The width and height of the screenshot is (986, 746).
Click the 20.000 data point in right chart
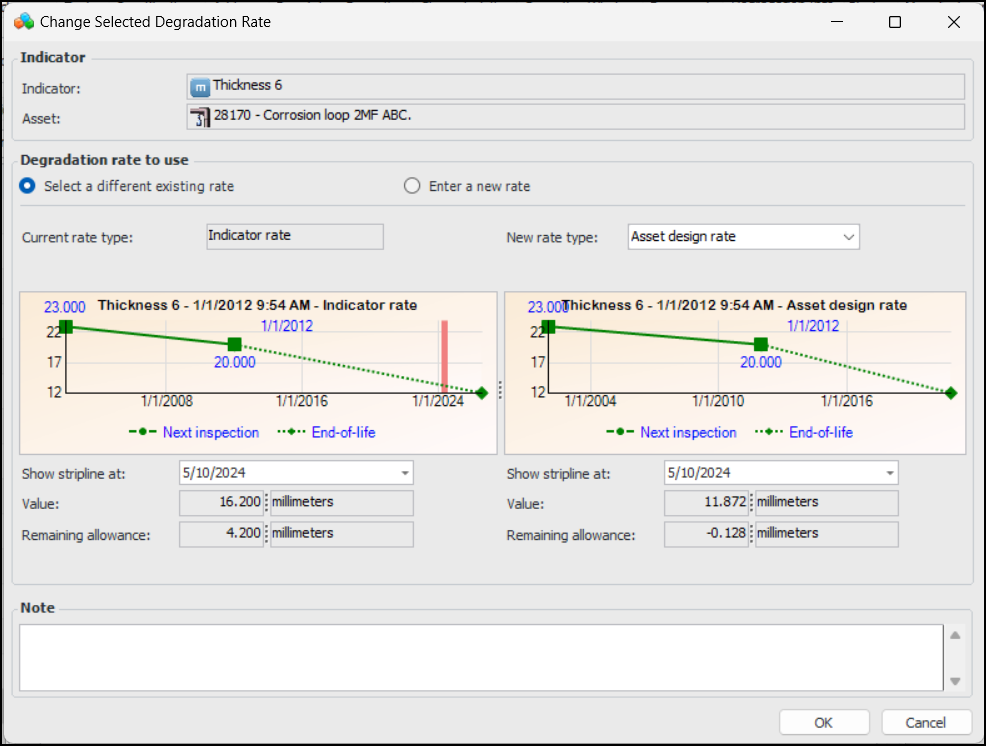[761, 344]
